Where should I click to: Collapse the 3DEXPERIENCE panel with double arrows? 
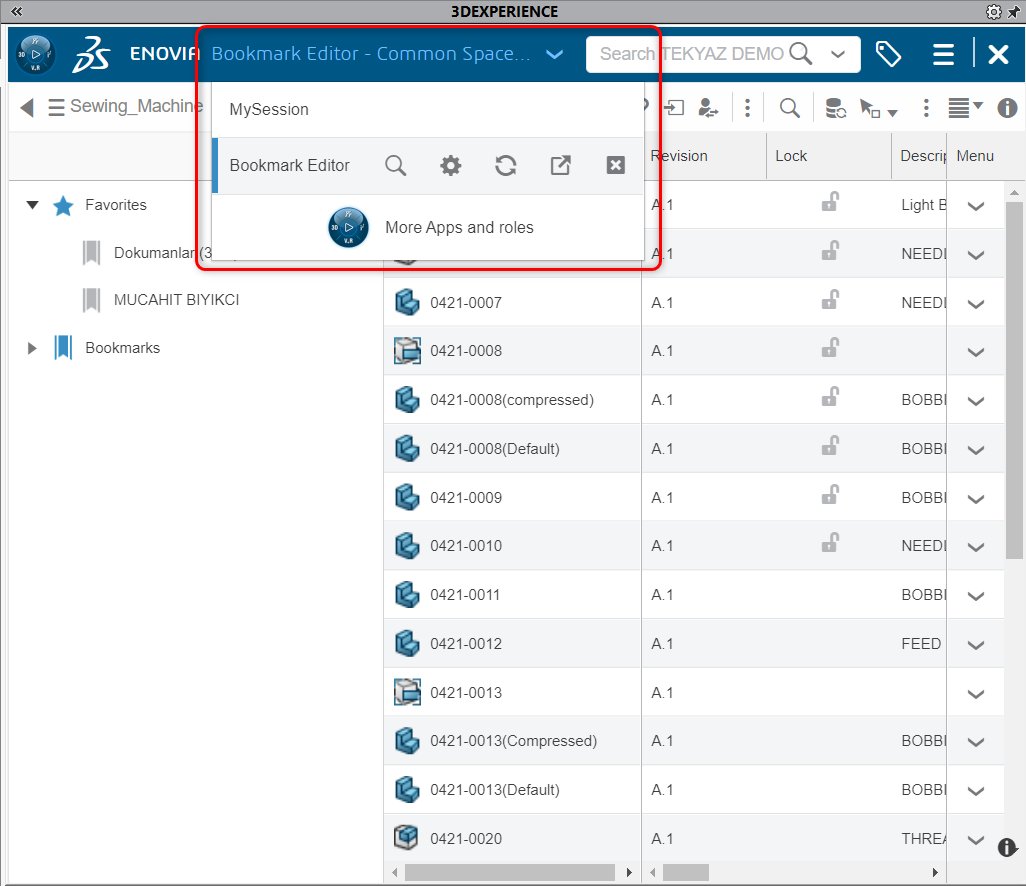click(16, 11)
